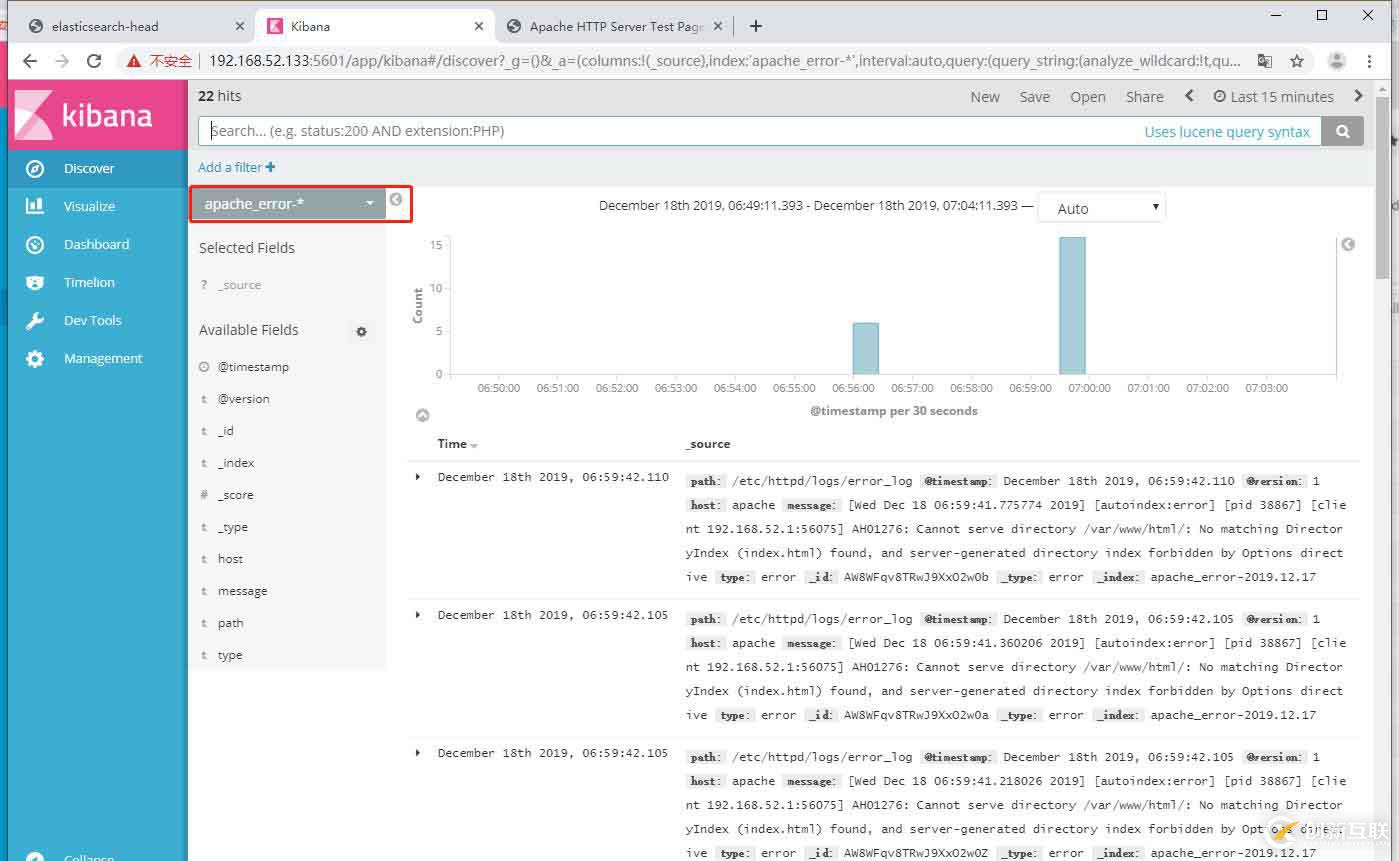Open the Discover compass icon in sidebar
Image resolution: width=1399 pixels, height=861 pixels.
[x=35, y=168]
